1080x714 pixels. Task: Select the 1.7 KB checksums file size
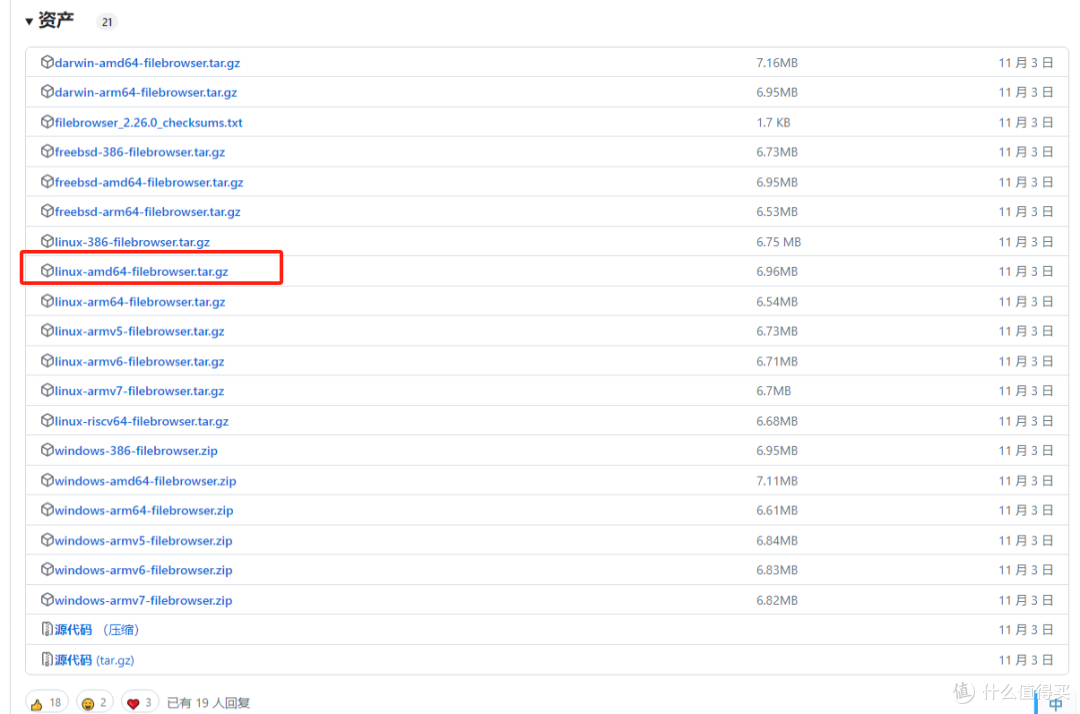pos(773,123)
